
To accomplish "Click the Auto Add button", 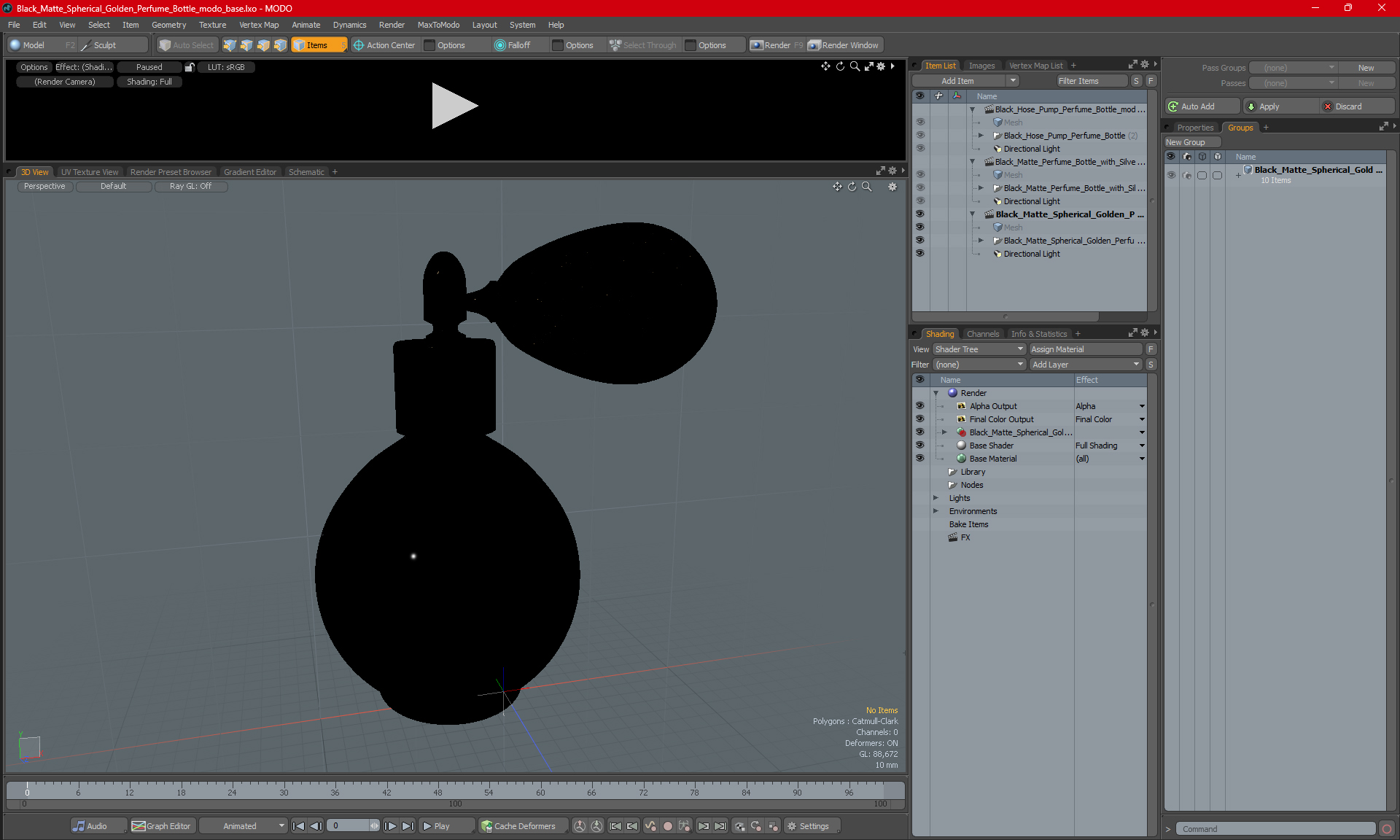I will coord(1202,106).
